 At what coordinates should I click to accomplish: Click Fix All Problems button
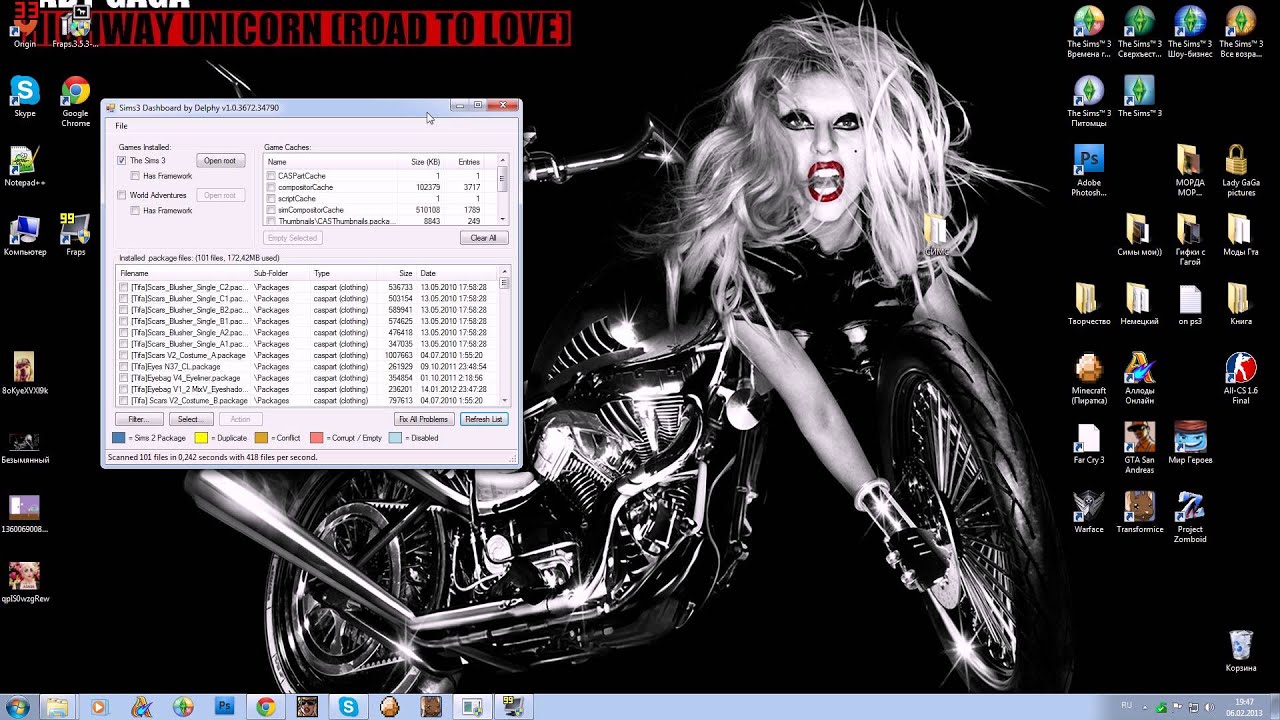(x=424, y=419)
